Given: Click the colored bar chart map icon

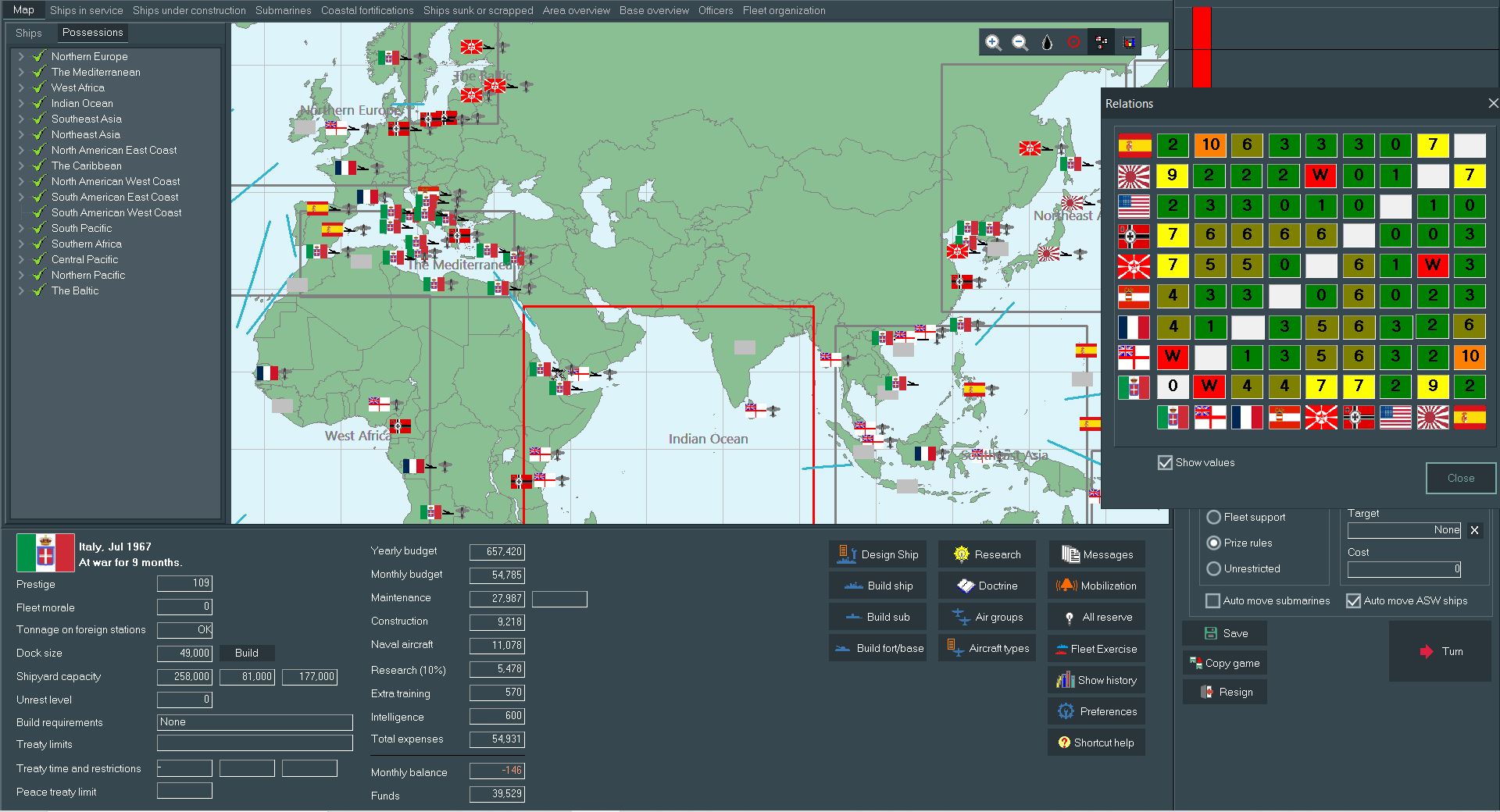Looking at the screenshot, I should (x=1128, y=43).
